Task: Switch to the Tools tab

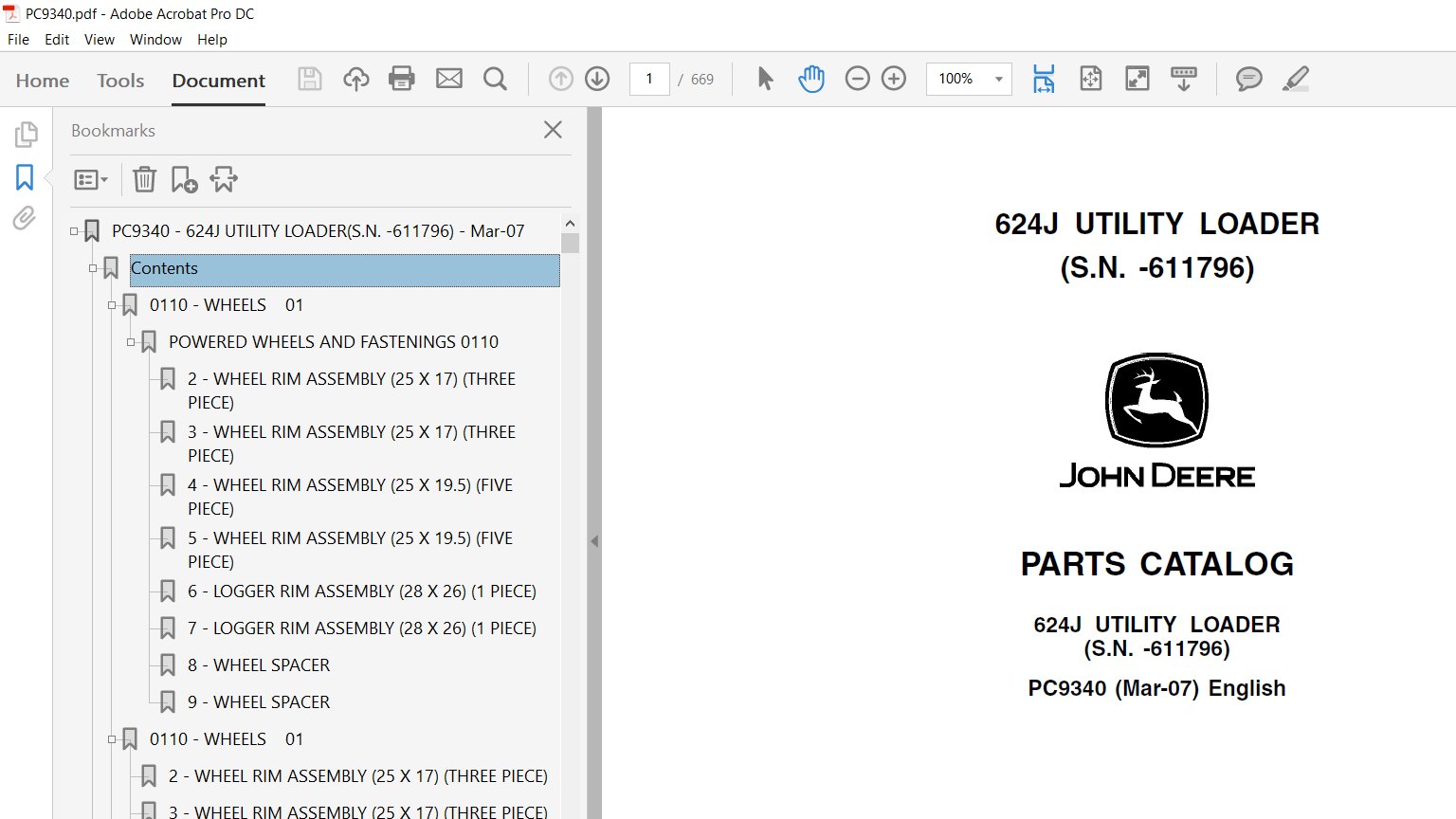Action: tap(120, 81)
